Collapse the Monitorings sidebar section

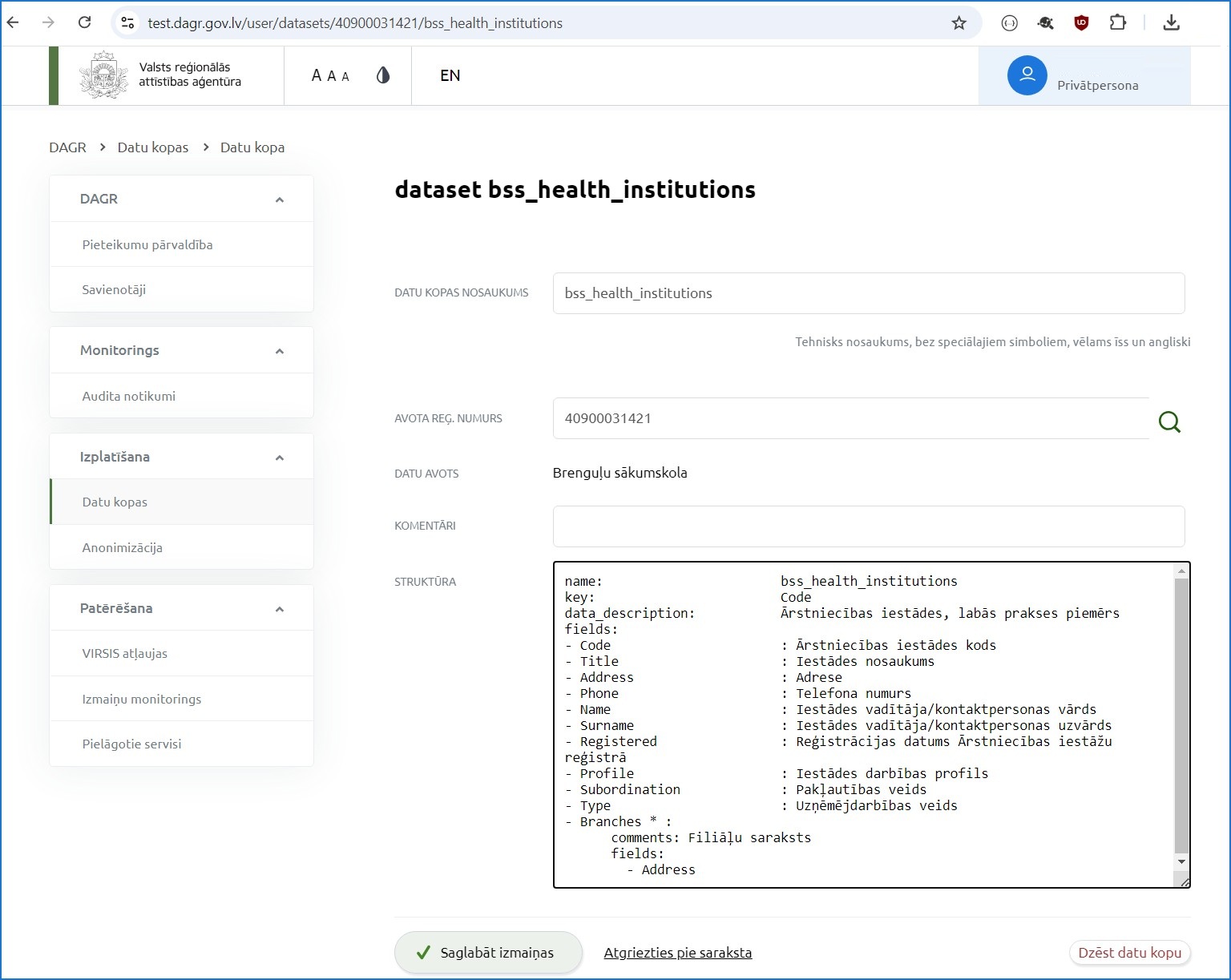280,351
